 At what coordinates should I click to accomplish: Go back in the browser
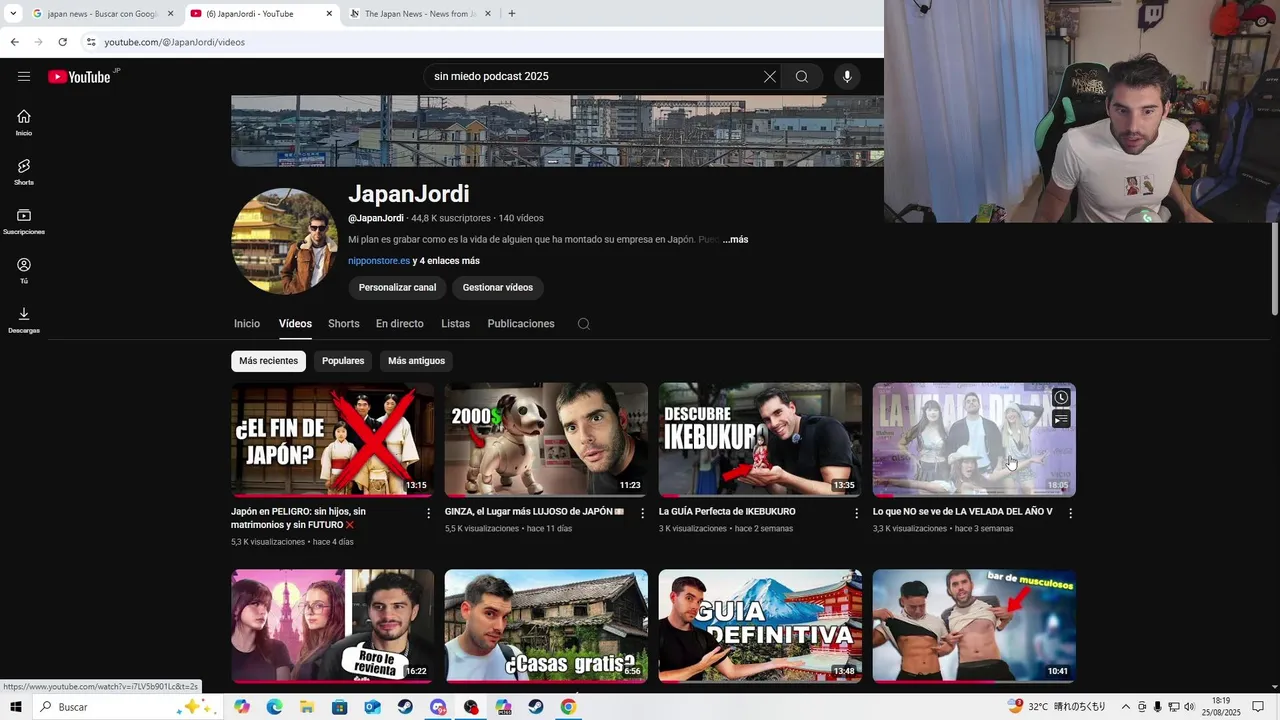click(14, 42)
